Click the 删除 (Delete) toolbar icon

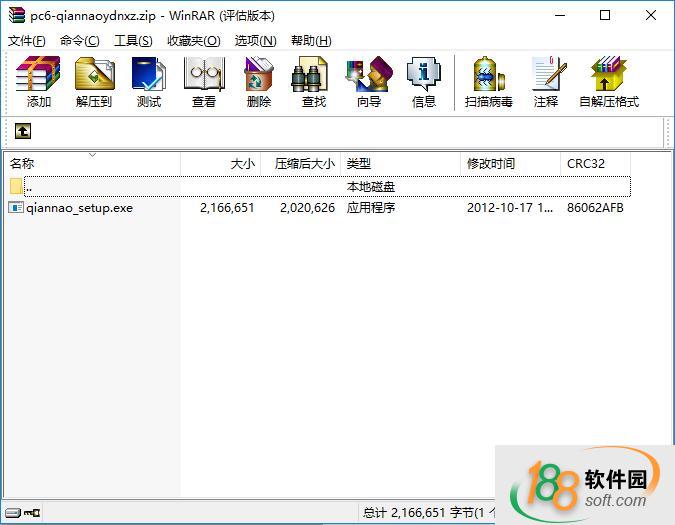[x=258, y=82]
